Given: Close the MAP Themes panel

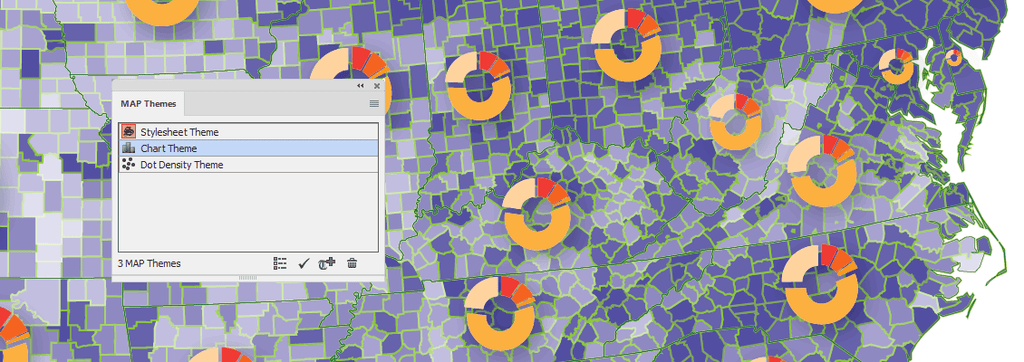Looking at the screenshot, I should 377,86.
